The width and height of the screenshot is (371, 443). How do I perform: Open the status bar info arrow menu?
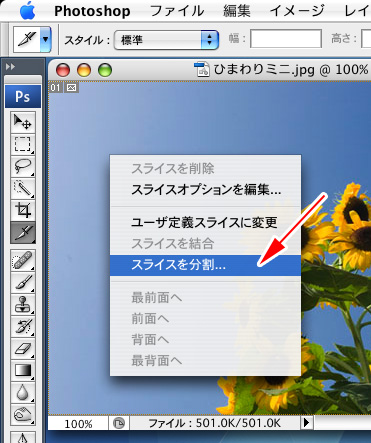click(x=306, y=423)
